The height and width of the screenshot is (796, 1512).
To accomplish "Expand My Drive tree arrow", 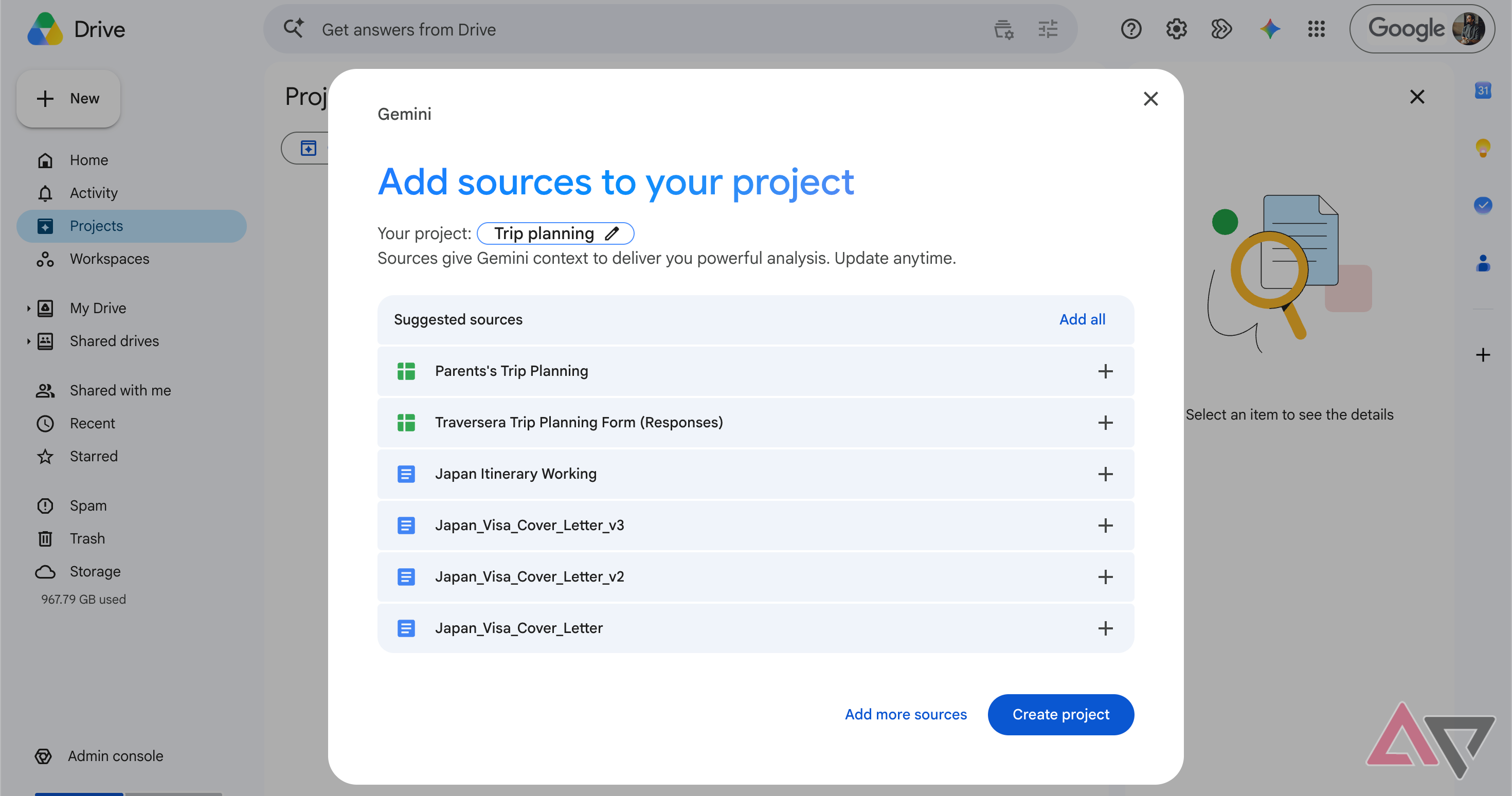I will [x=28, y=308].
